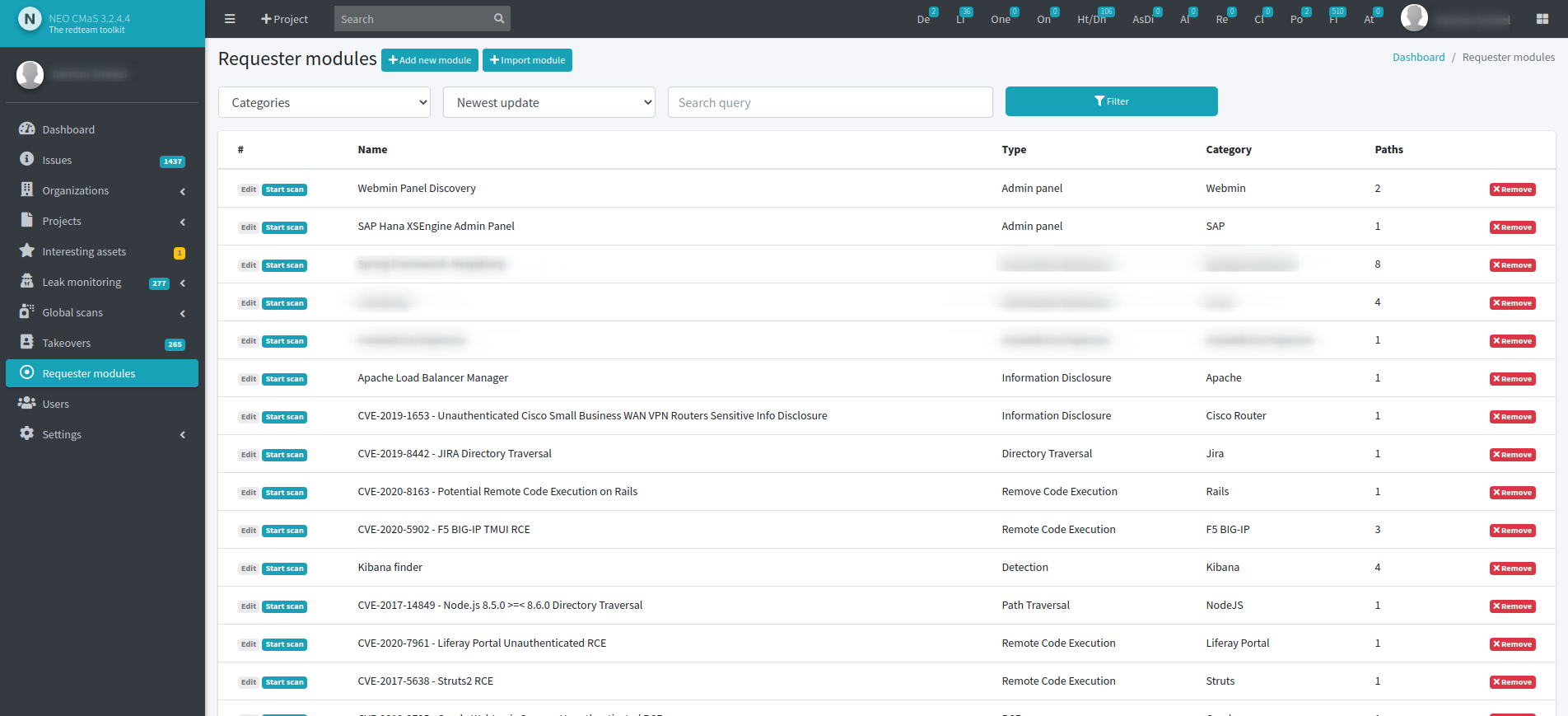Open the Categories dropdown
1568x716 pixels.
324,102
